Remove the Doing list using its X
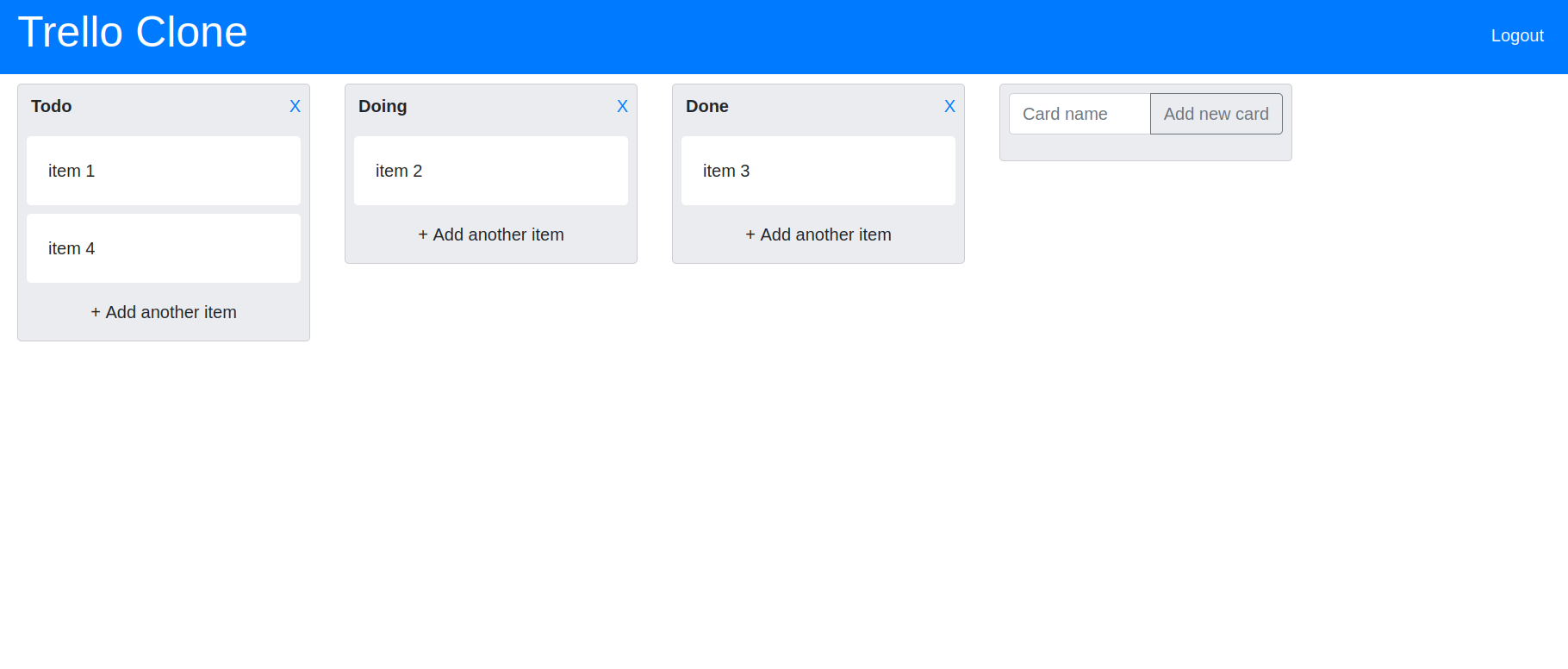This screenshot has width=1568, height=669. (622, 106)
